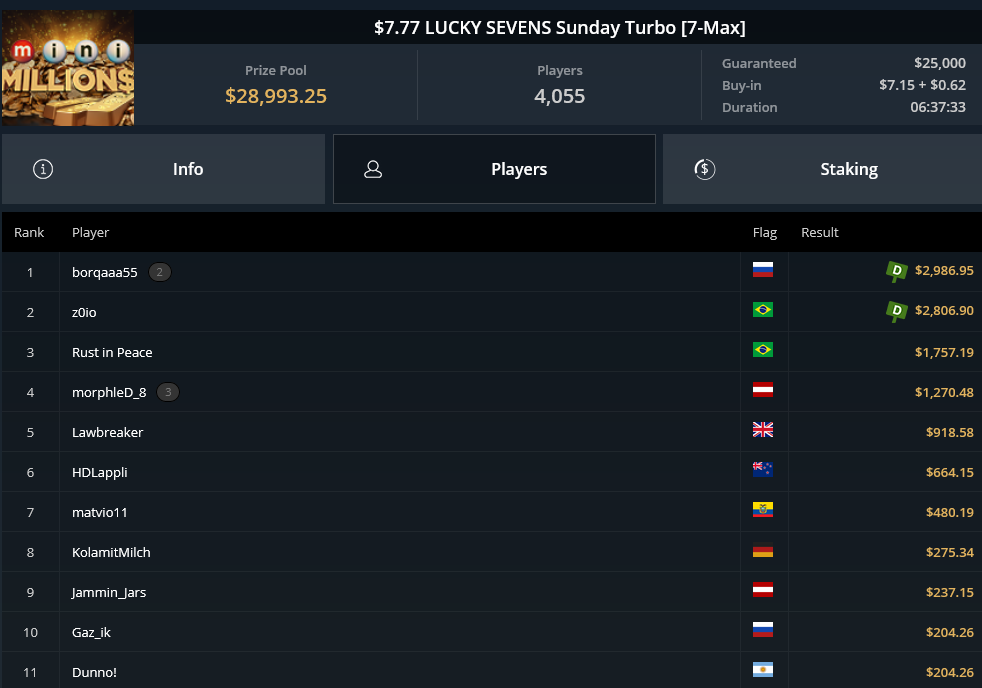Viewport: 982px width, 688px height.
Task: Click the number 2 badge next to borqaaa55
Action: (160, 272)
